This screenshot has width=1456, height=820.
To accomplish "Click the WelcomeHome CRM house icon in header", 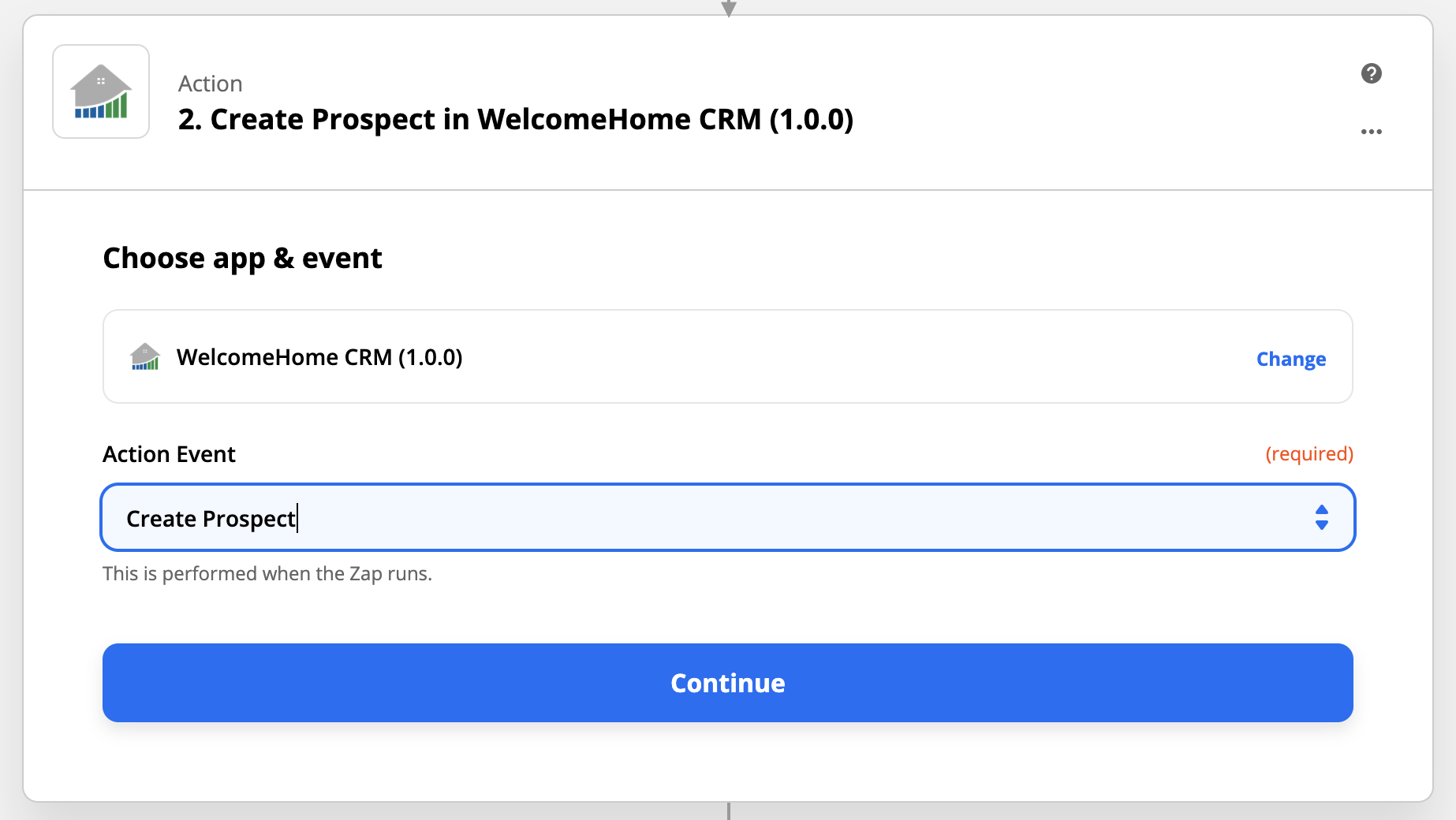I will click(101, 91).
